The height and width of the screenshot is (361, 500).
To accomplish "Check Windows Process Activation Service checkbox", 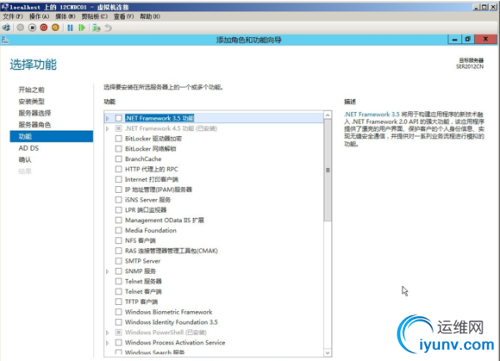I will point(118,342).
